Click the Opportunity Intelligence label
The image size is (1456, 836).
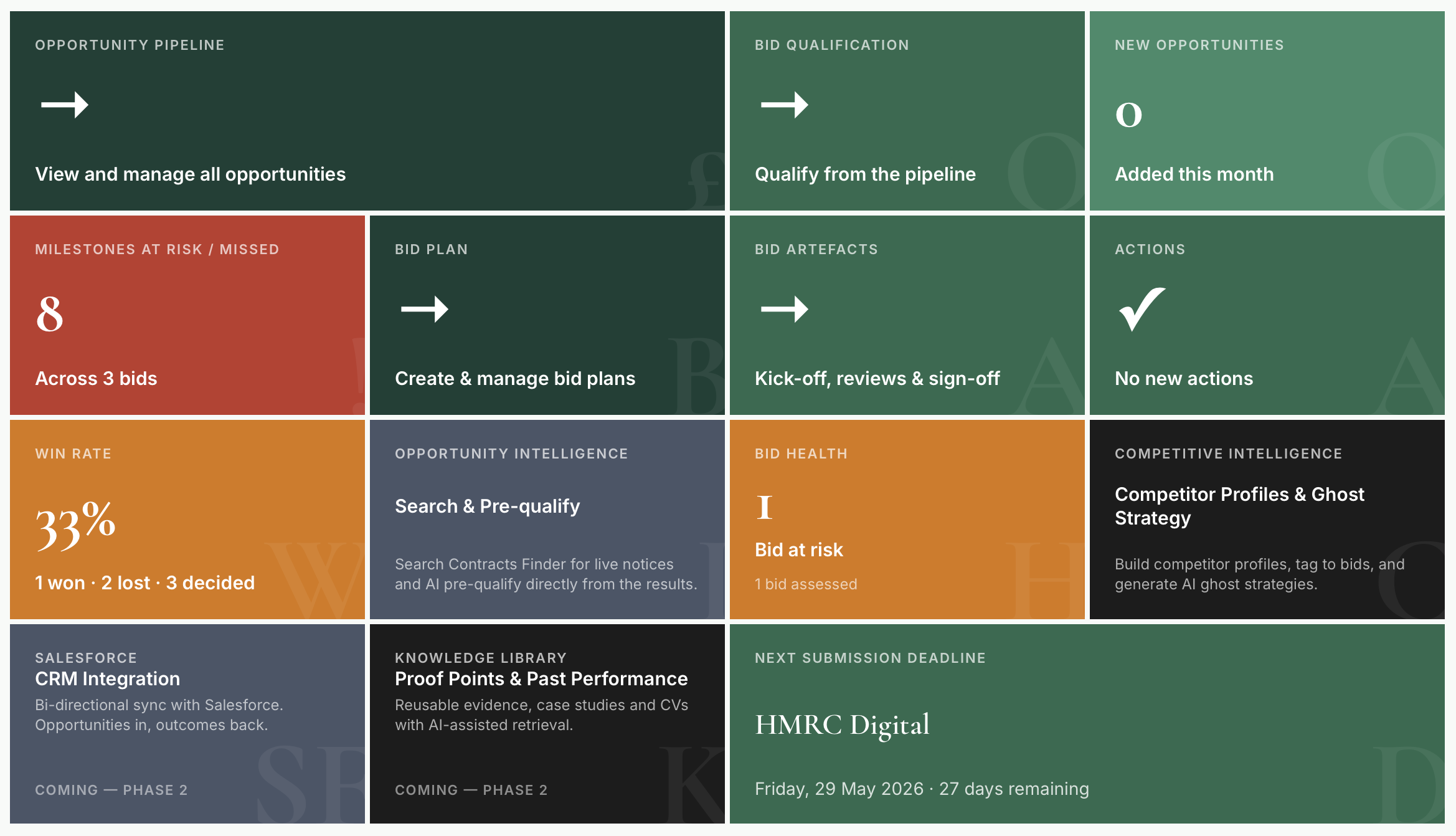point(511,454)
